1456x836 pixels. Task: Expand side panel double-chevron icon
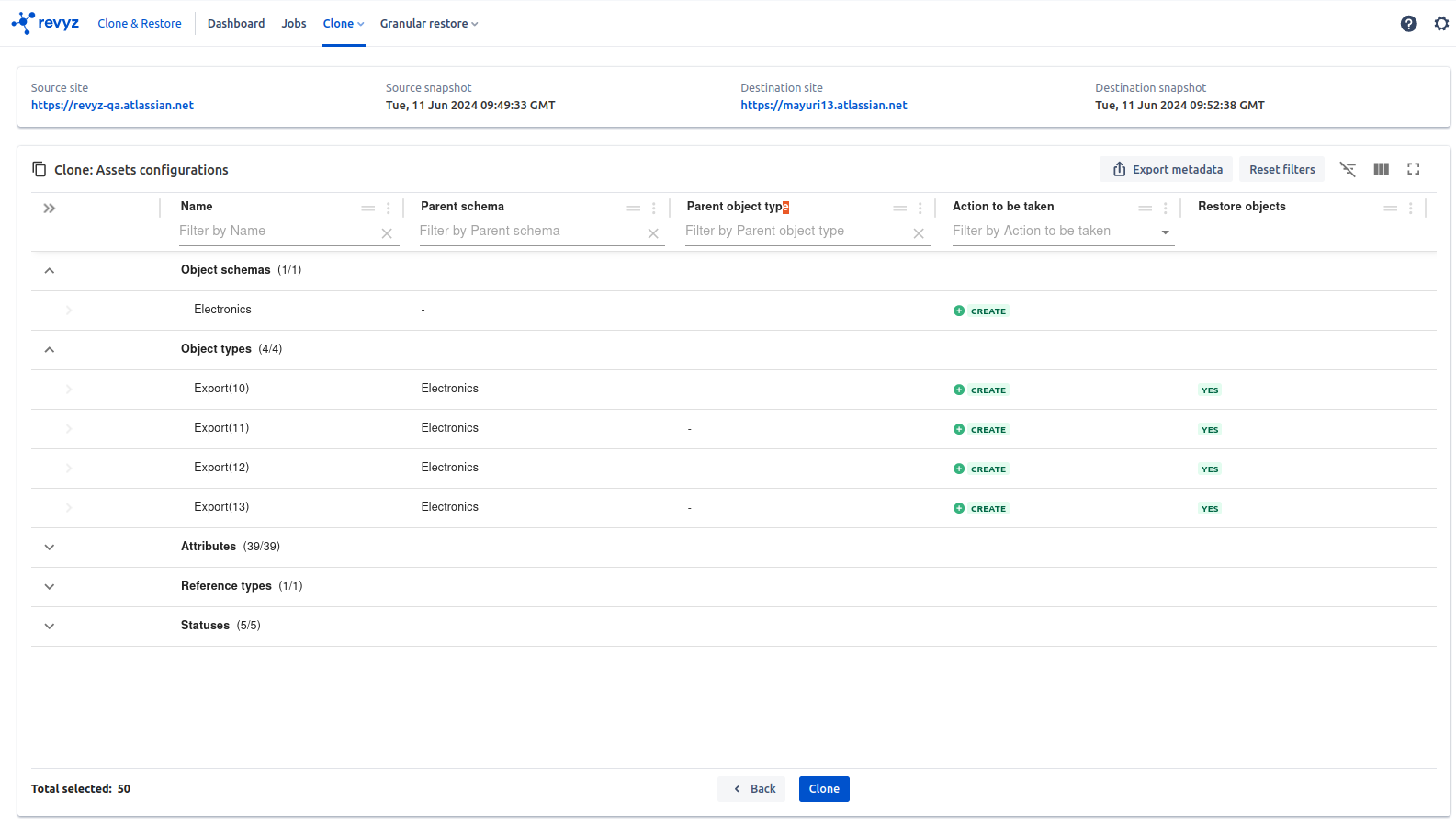coord(50,209)
